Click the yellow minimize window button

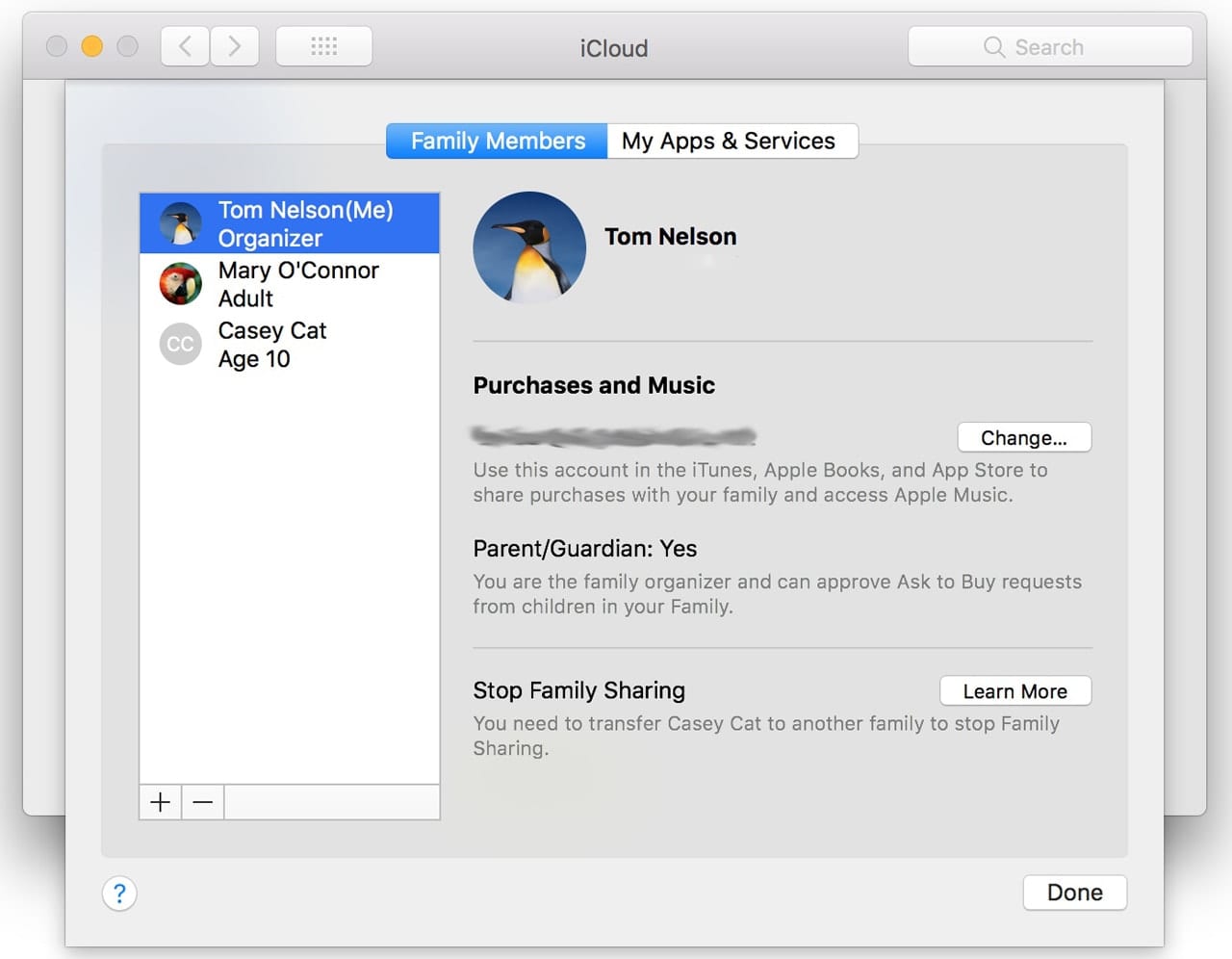92,46
